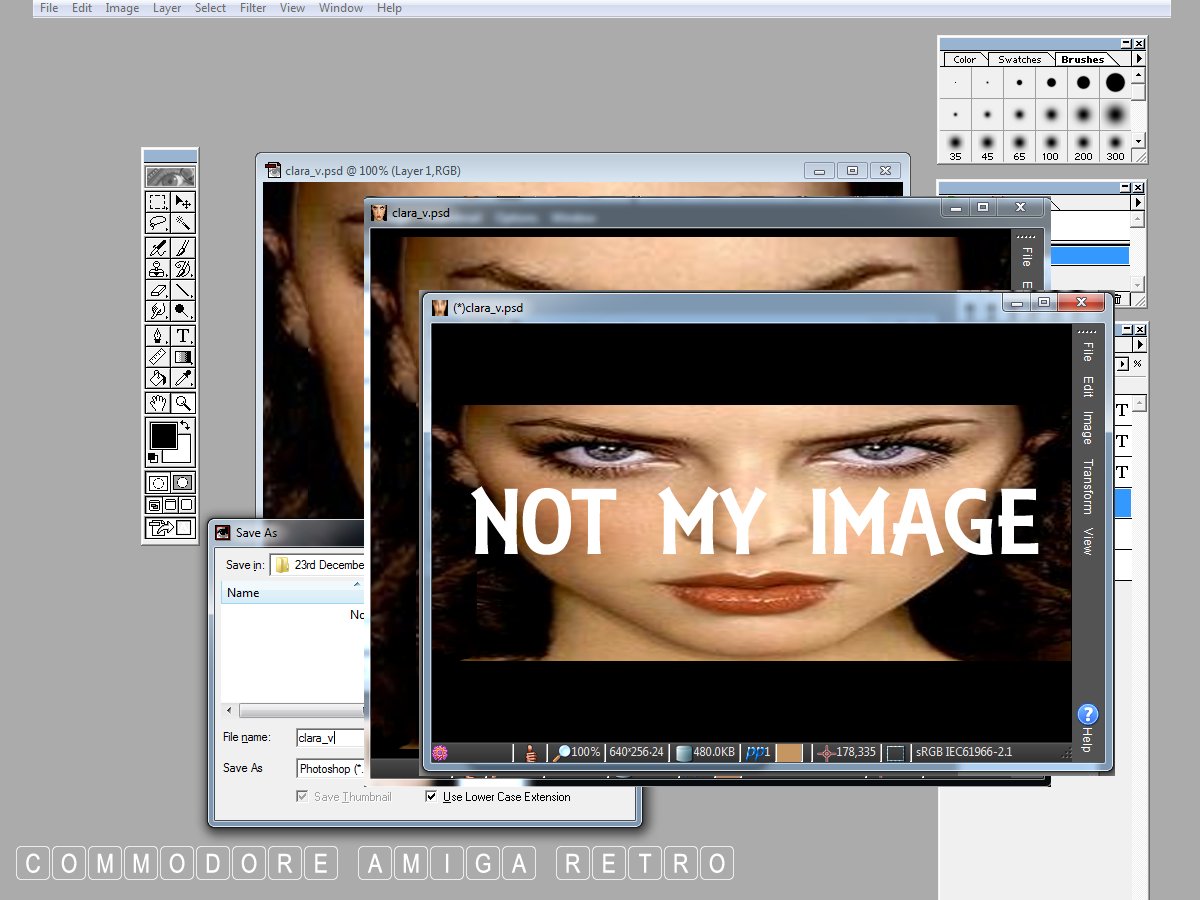
Task: Toggle the Save Thumbnail checkbox
Action: (302, 797)
